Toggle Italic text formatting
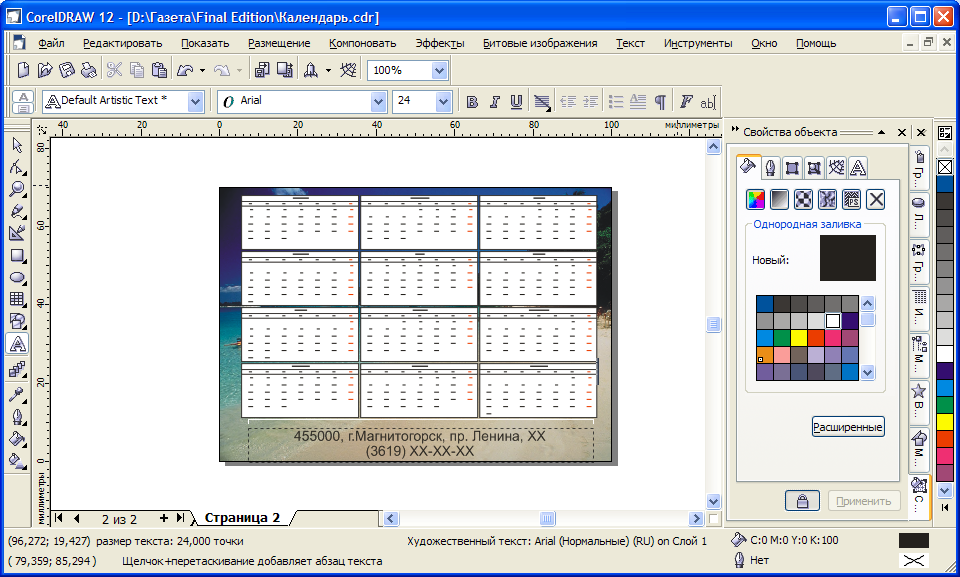The height and width of the screenshot is (577, 960). pos(495,102)
